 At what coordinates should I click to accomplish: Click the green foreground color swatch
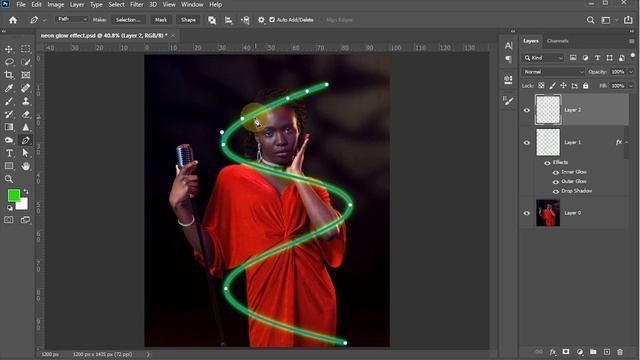pyautogui.click(x=13, y=195)
